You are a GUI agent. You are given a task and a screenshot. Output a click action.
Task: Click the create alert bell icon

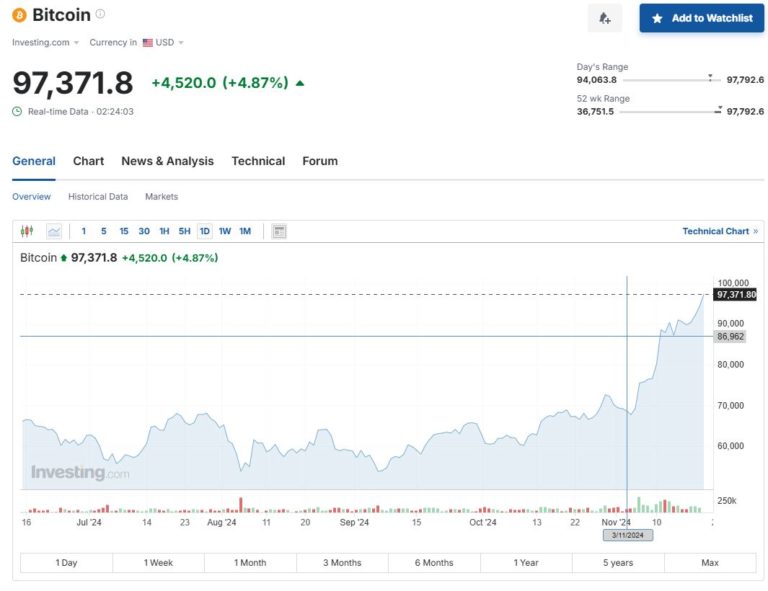pyautogui.click(x=604, y=18)
